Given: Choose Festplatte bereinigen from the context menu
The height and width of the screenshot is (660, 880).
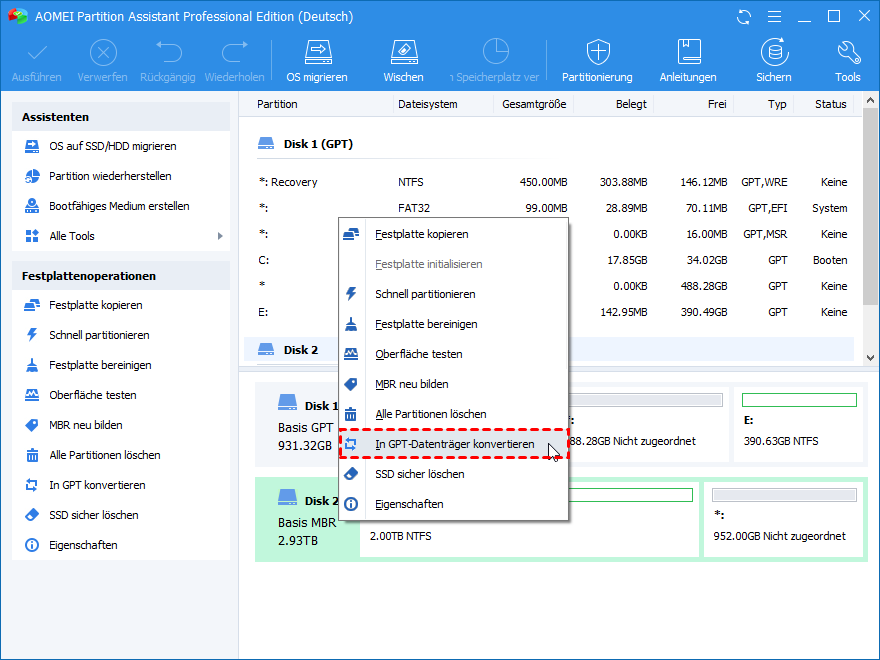Looking at the screenshot, I should pos(453,324).
